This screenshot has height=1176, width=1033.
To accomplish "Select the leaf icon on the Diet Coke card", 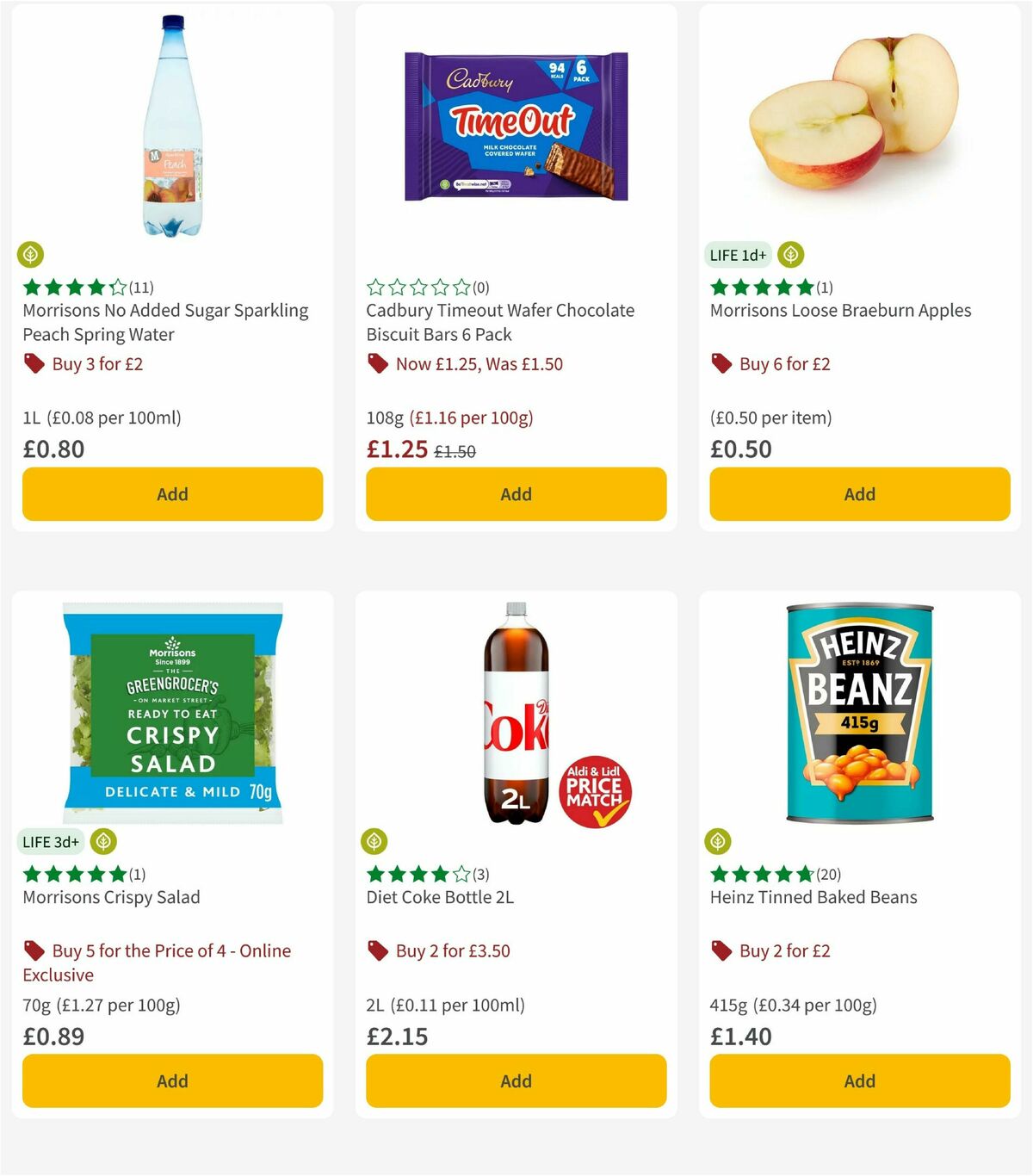I will point(374,841).
